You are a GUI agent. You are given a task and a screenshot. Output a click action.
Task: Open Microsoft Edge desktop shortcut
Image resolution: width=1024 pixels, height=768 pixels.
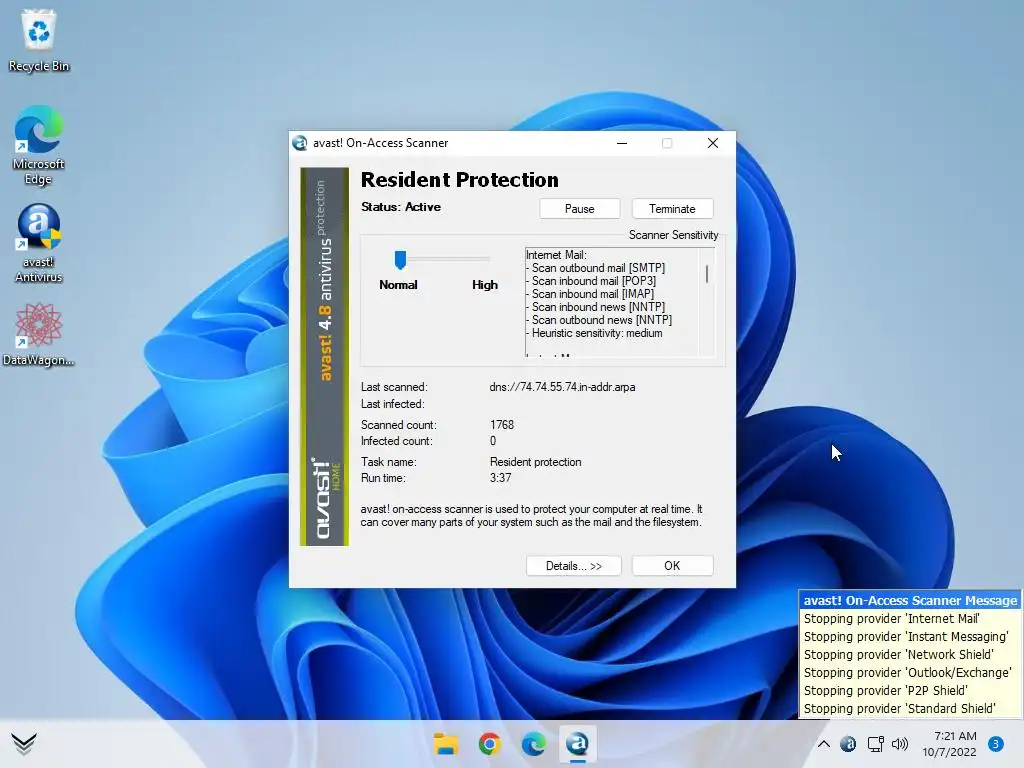tap(39, 145)
